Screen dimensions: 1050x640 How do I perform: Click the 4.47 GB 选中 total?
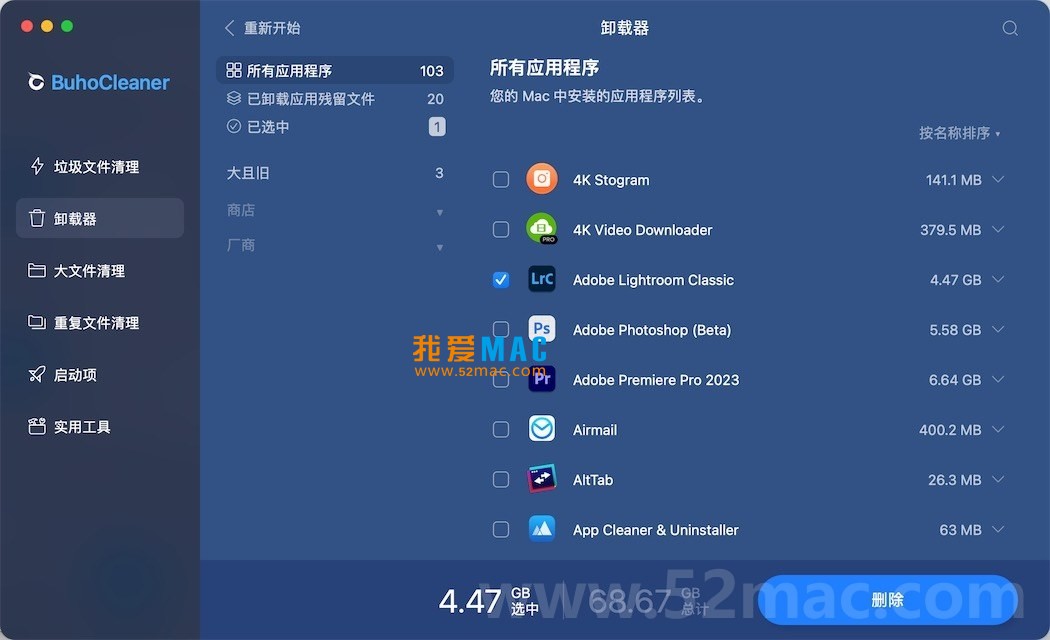[x=489, y=601]
